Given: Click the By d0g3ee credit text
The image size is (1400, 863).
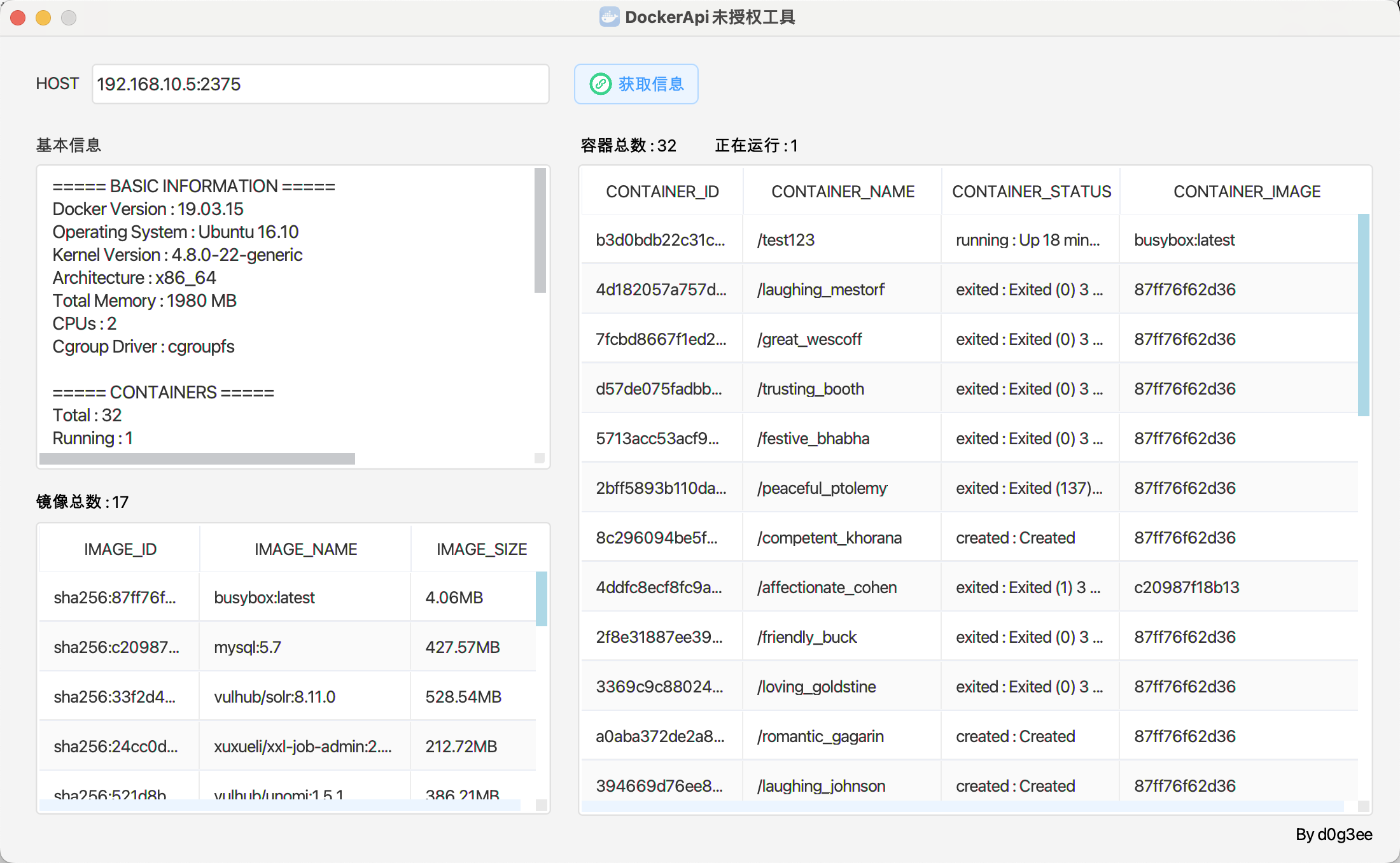Looking at the screenshot, I should click(1334, 835).
